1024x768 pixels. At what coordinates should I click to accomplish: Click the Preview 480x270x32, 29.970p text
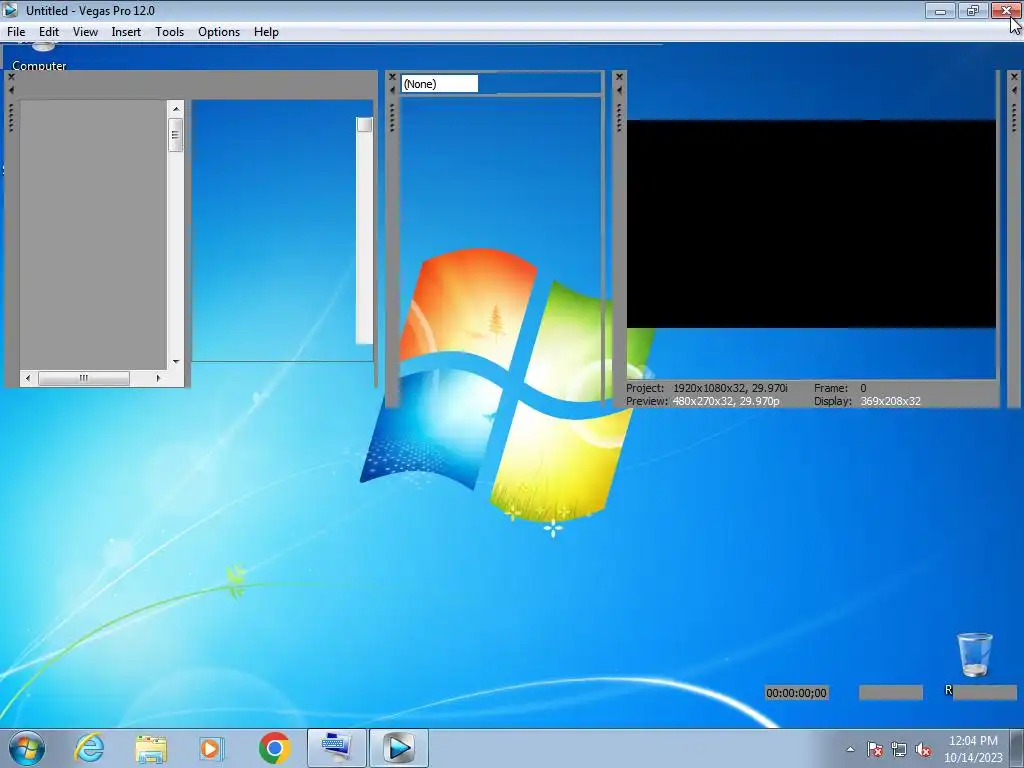(703, 401)
